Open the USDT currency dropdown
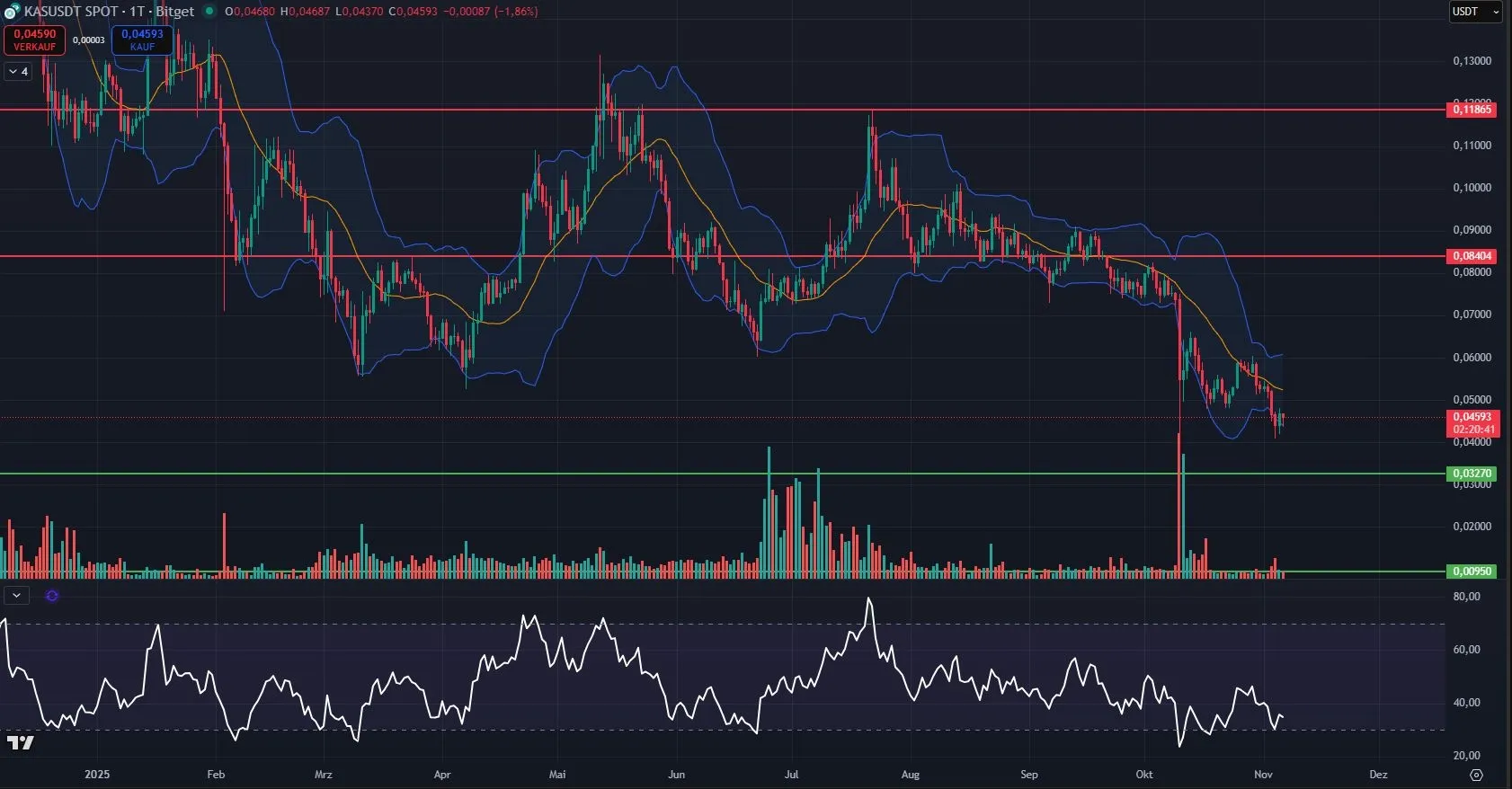 [1475, 12]
